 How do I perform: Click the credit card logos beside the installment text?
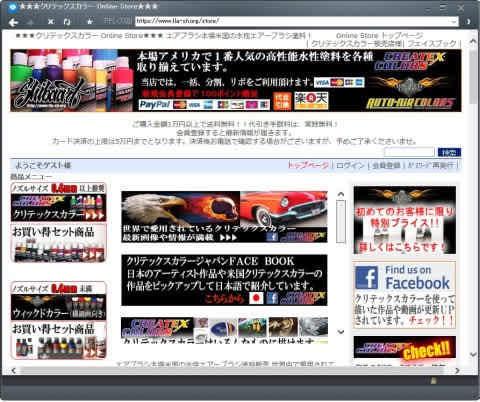pos(339,82)
